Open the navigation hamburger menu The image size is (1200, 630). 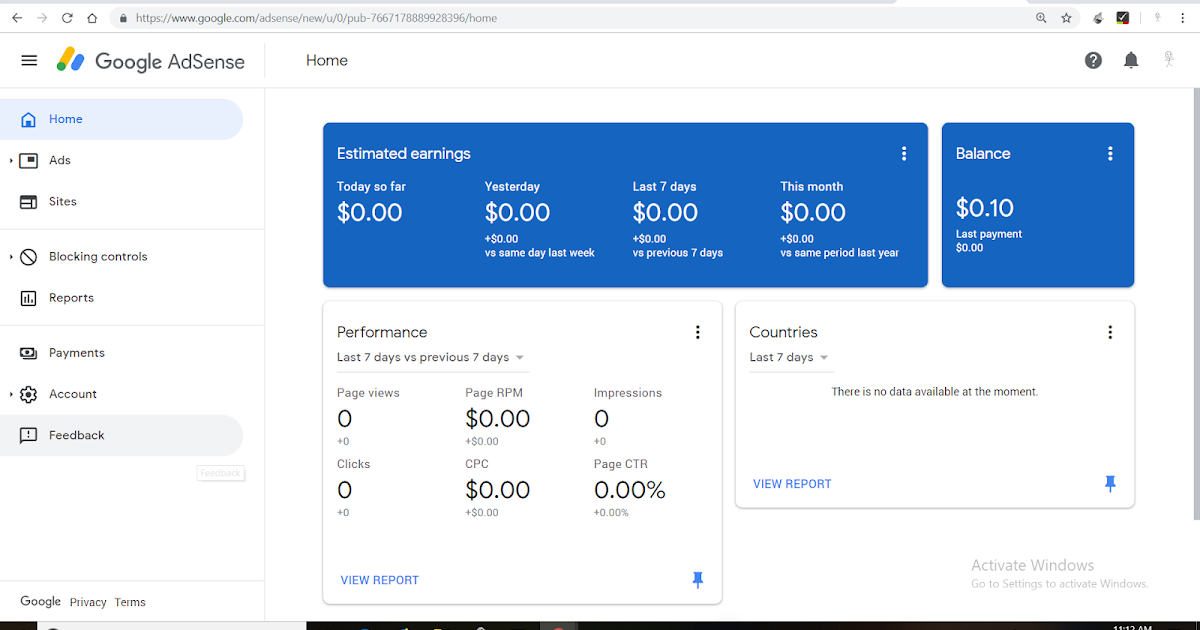point(29,60)
